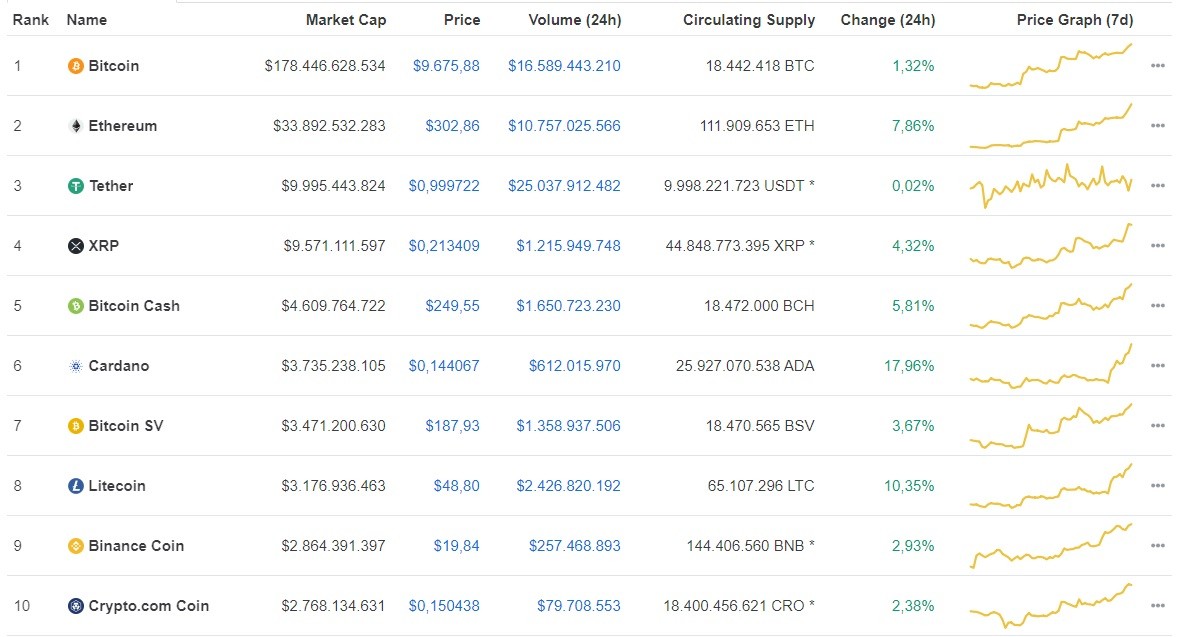Select the Bitcoin Cash coin icon

click(74, 306)
